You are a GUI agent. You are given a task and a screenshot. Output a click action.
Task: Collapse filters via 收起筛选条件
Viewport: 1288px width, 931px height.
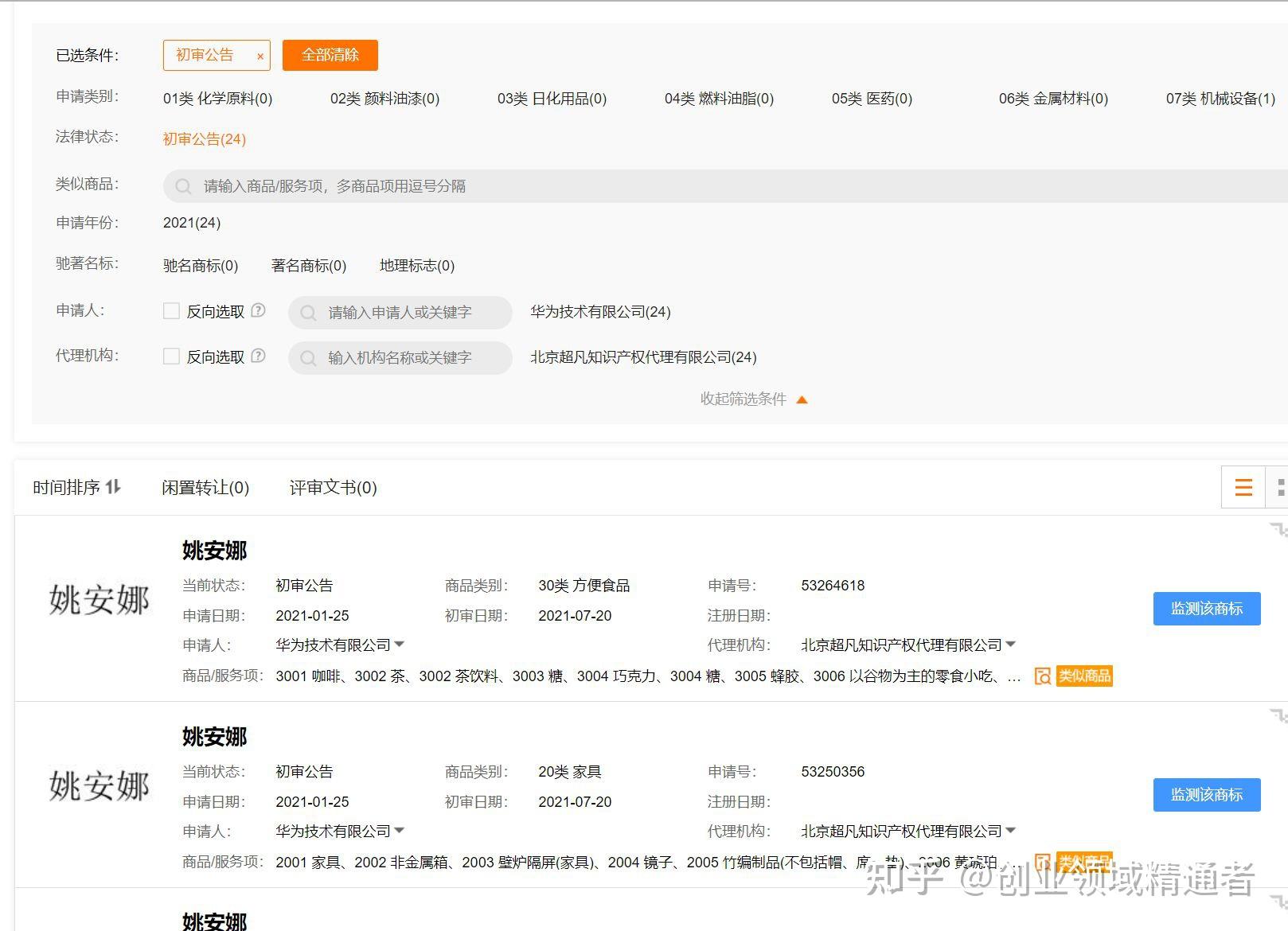click(x=754, y=399)
